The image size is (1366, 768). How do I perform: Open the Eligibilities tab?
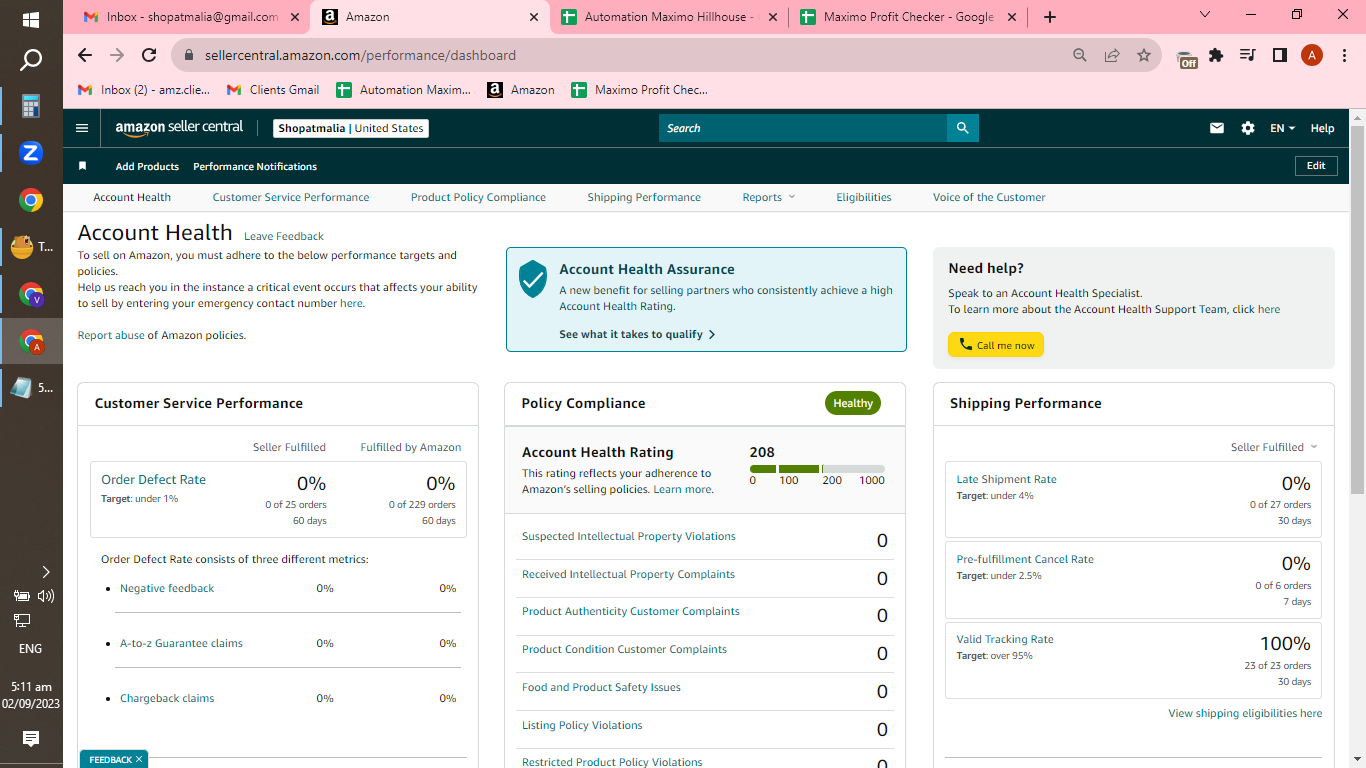click(864, 197)
